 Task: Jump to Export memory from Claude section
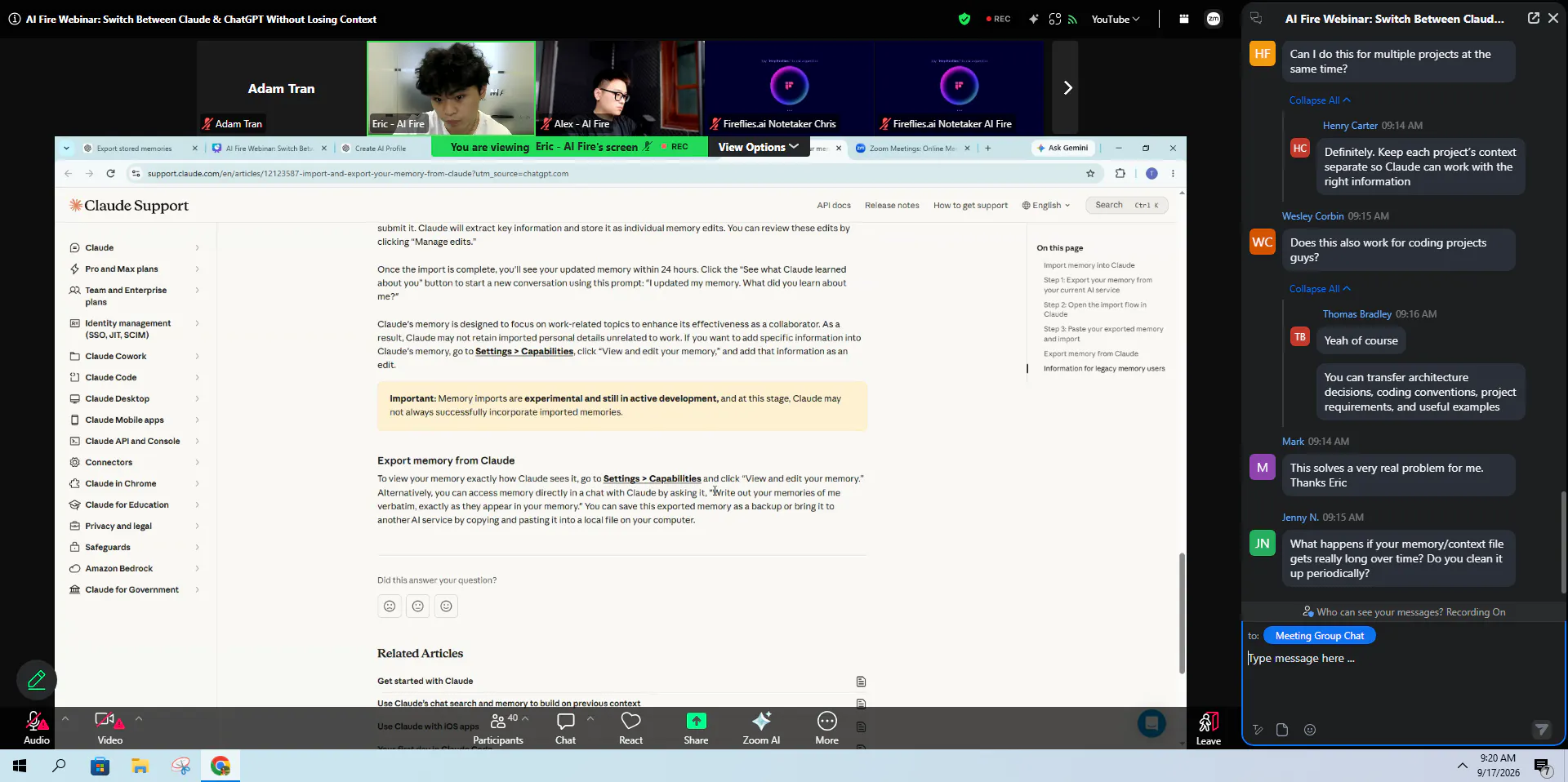pos(1090,353)
